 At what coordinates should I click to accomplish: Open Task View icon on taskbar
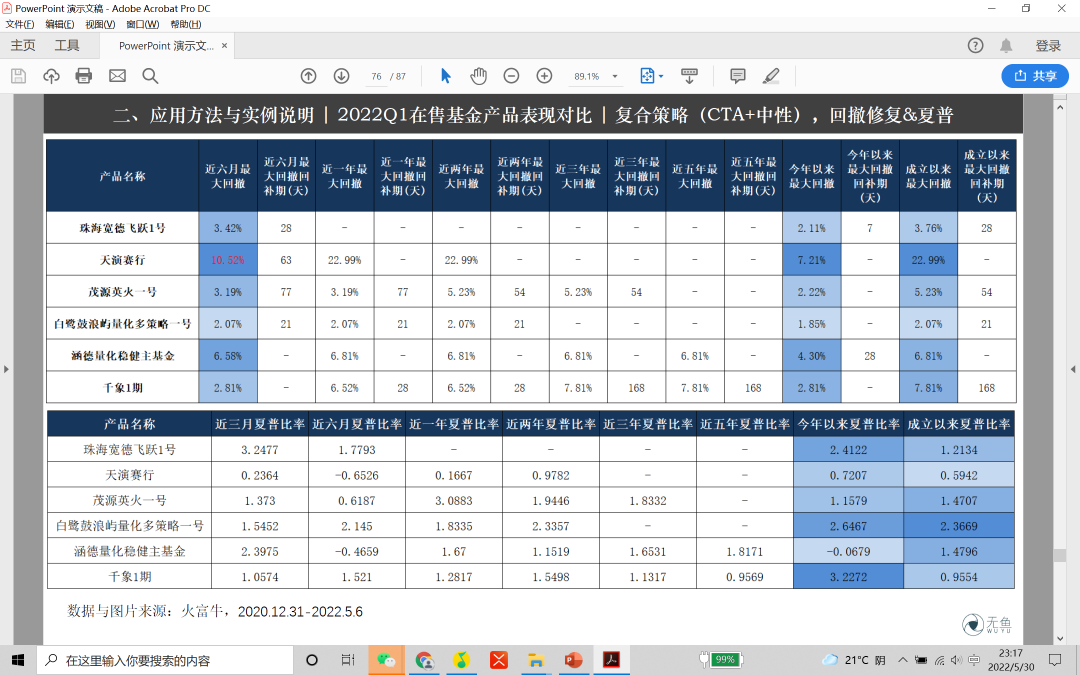click(348, 660)
